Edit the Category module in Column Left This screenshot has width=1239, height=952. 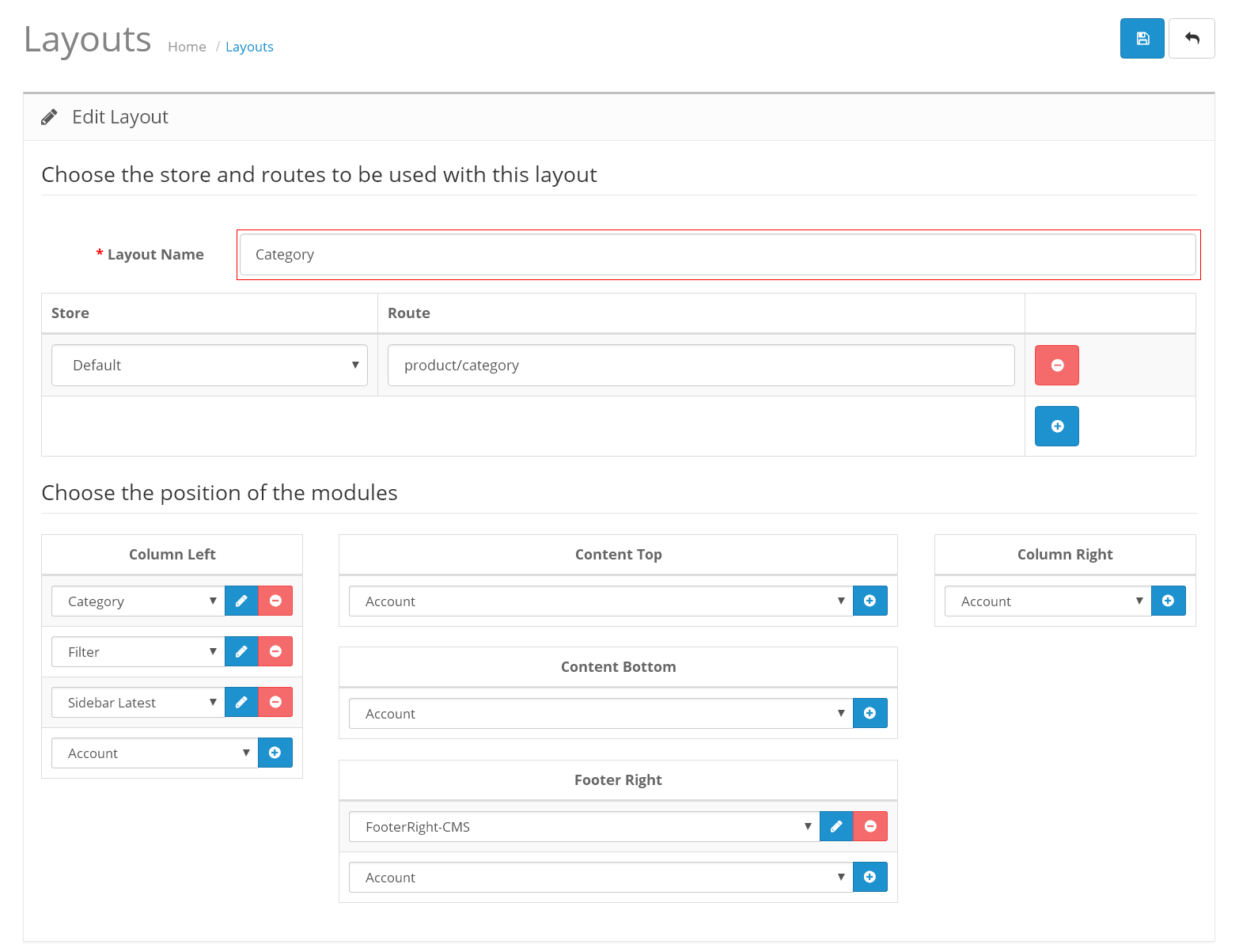coord(241,601)
